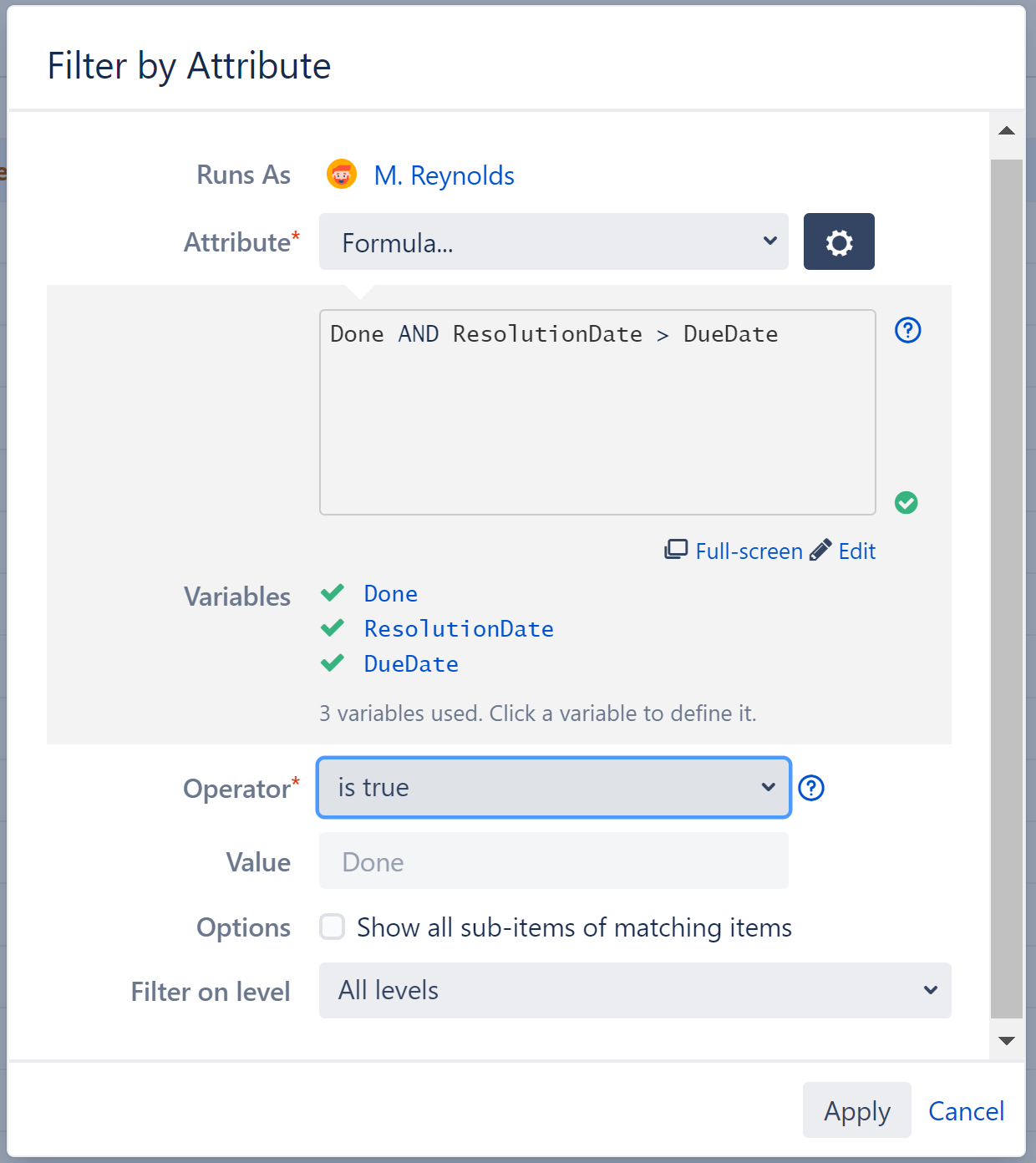Define the DueDate variable
This screenshot has height=1163, width=1036.
(x=410, y=663)
